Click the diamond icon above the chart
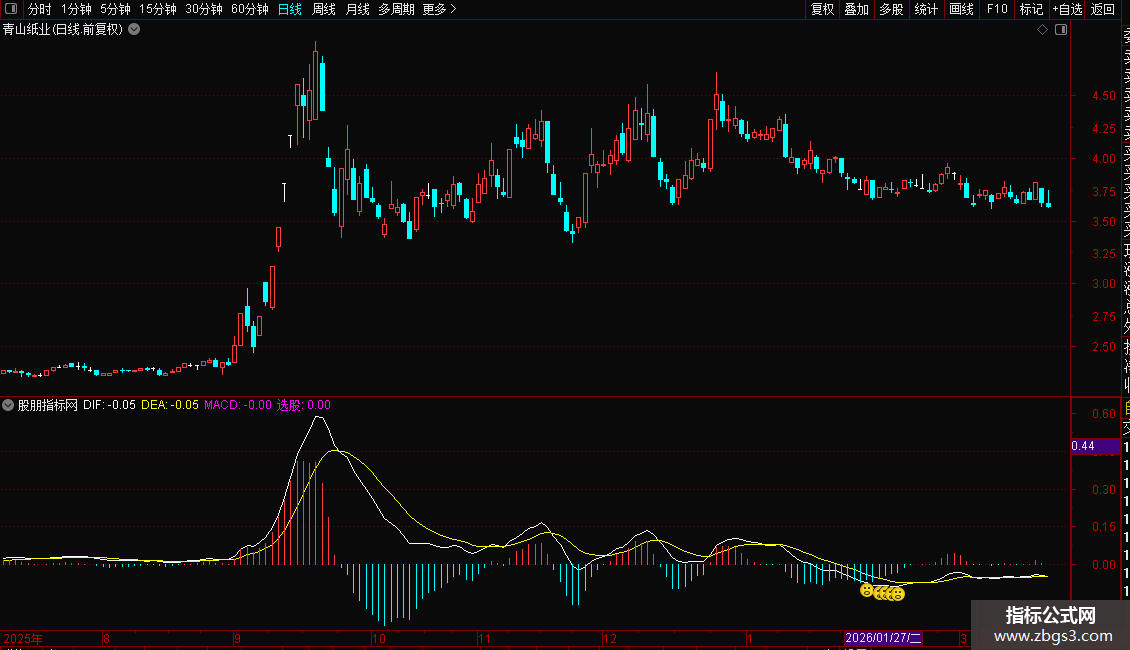1130x650 pixels. pos(1042,30)
